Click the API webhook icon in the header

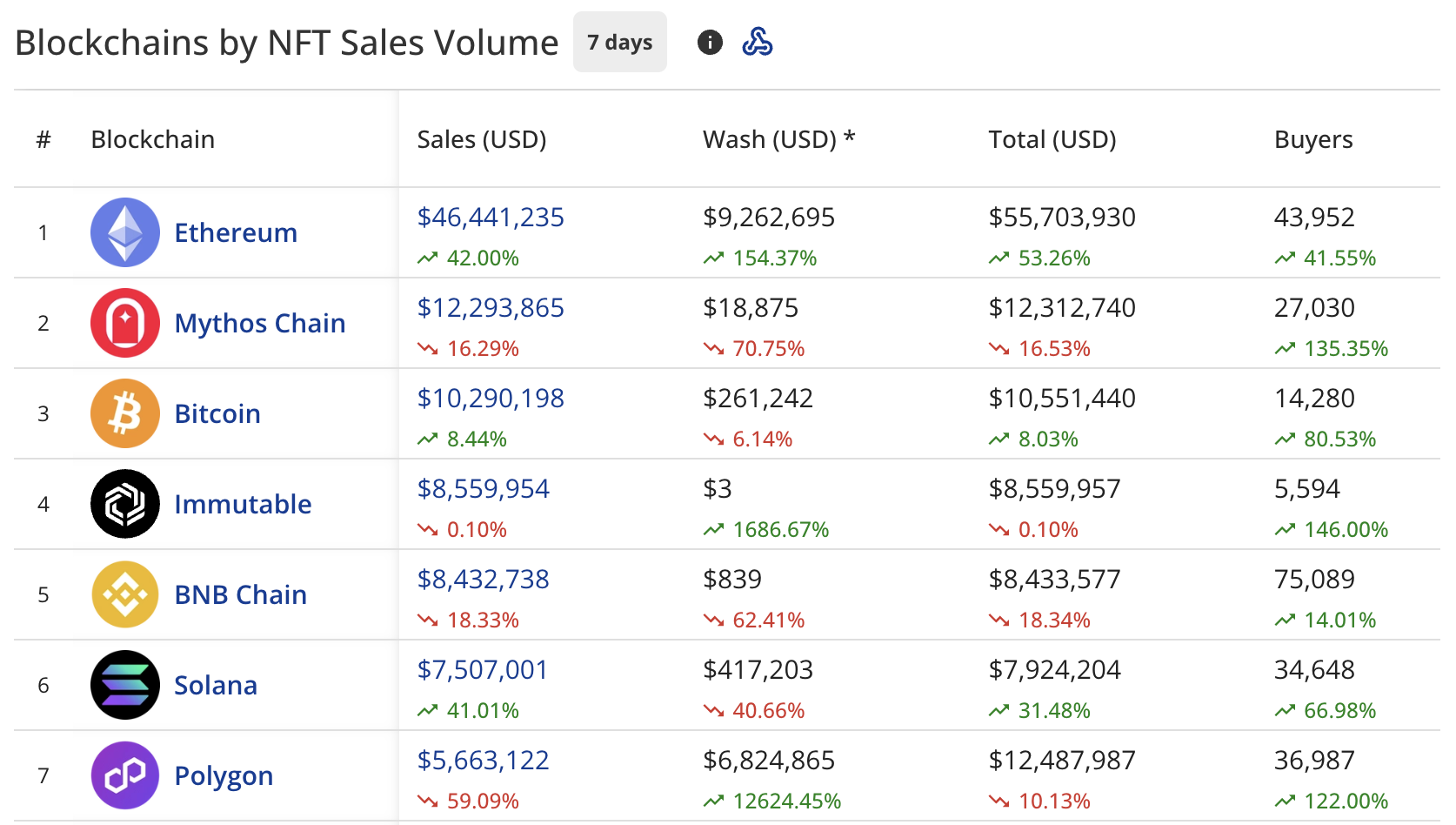click(x=758, y=41)
